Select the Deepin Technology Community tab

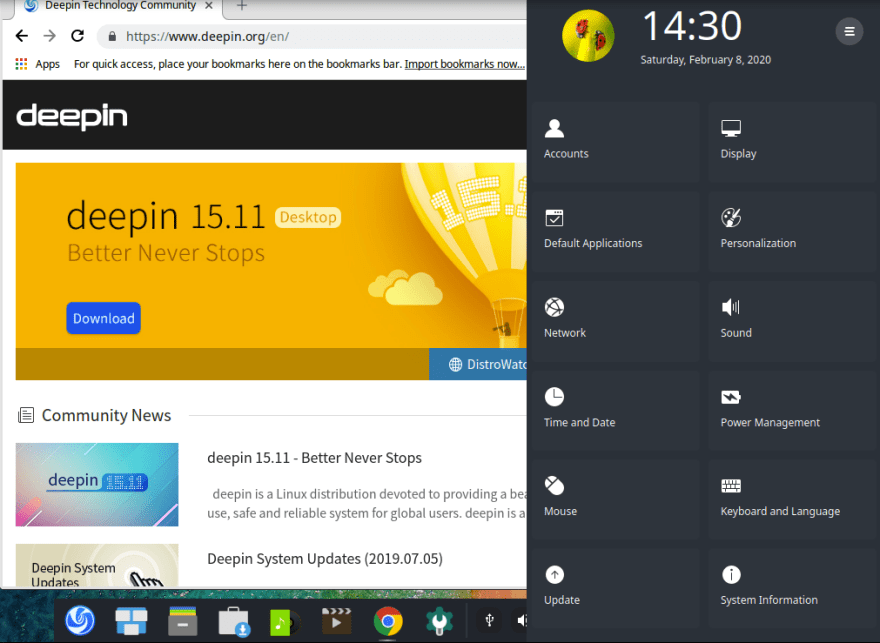pos(118,6)
